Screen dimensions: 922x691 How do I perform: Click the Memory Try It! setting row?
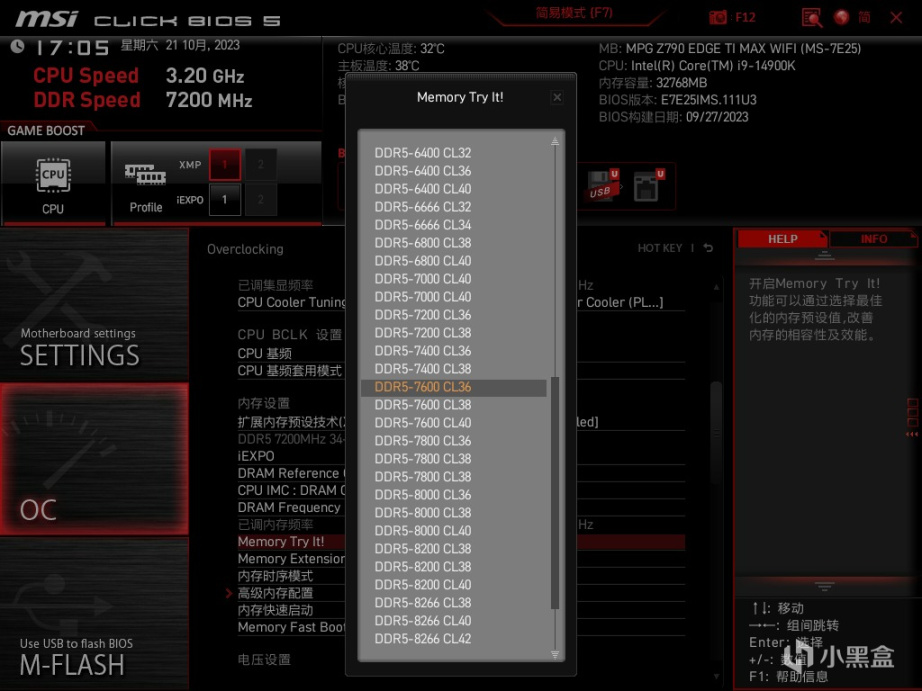pyautogui.click(x=291, y=542)
